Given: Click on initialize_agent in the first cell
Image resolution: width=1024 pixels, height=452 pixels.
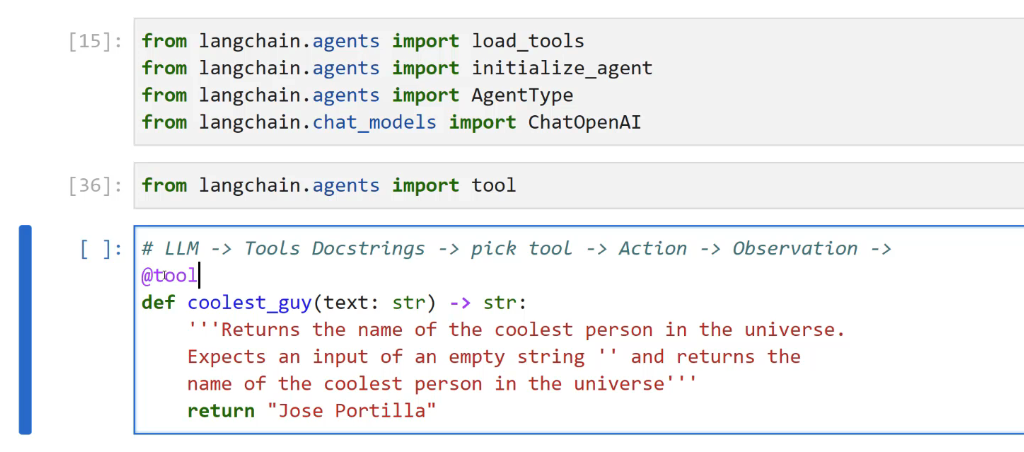Looking at the screenshot, I should click(x=561, y=68).
